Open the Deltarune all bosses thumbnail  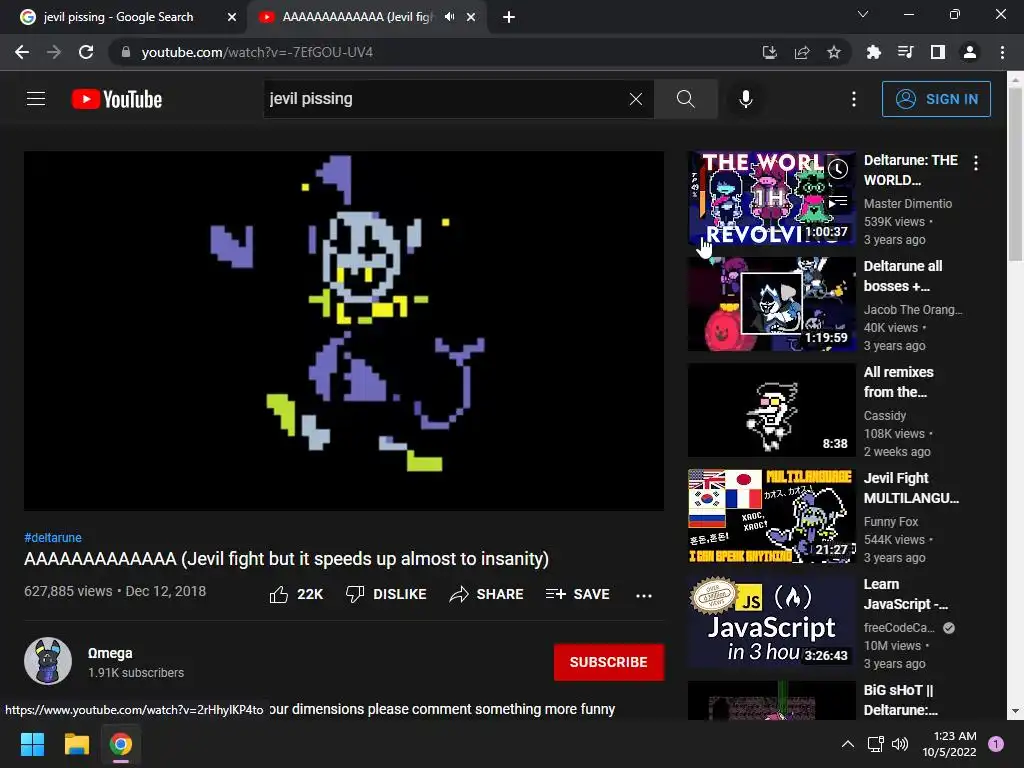pyautogui.click(x=772, y=304)
